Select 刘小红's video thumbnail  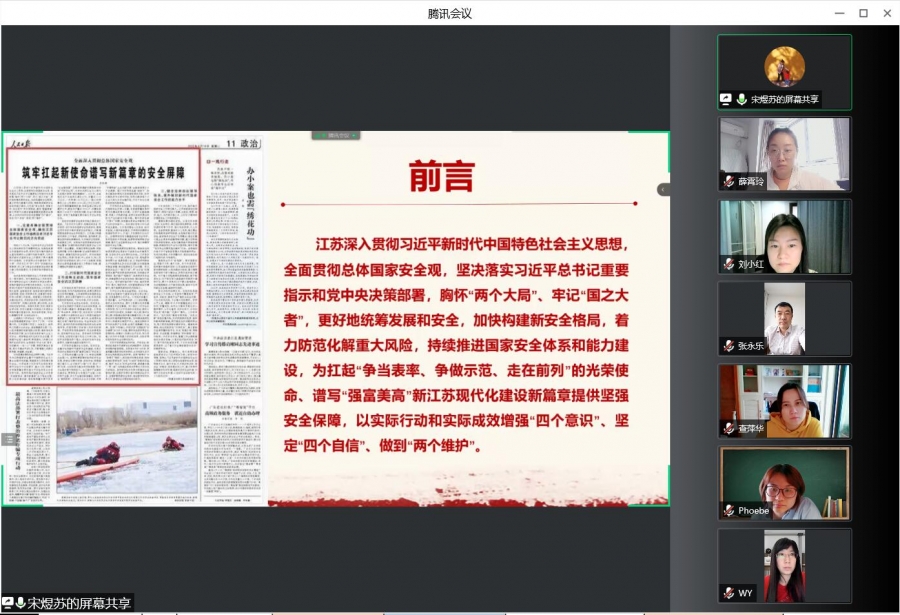(784, 236)
